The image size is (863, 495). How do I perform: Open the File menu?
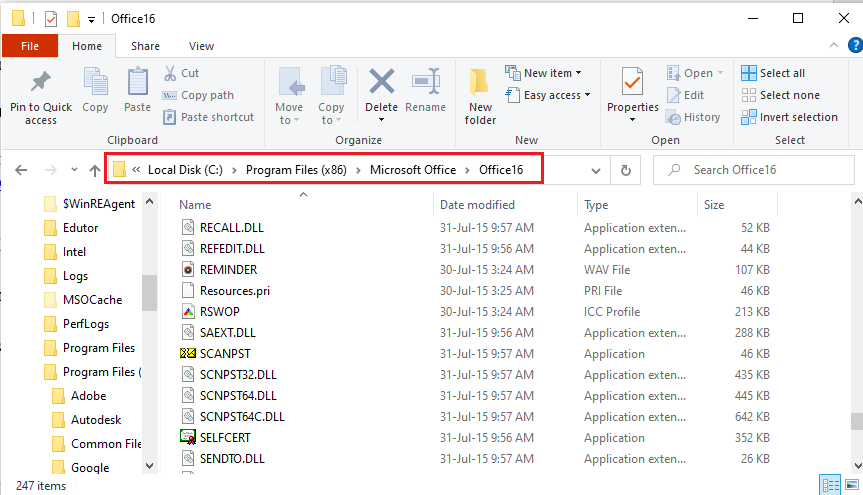(x=30, y=46)
